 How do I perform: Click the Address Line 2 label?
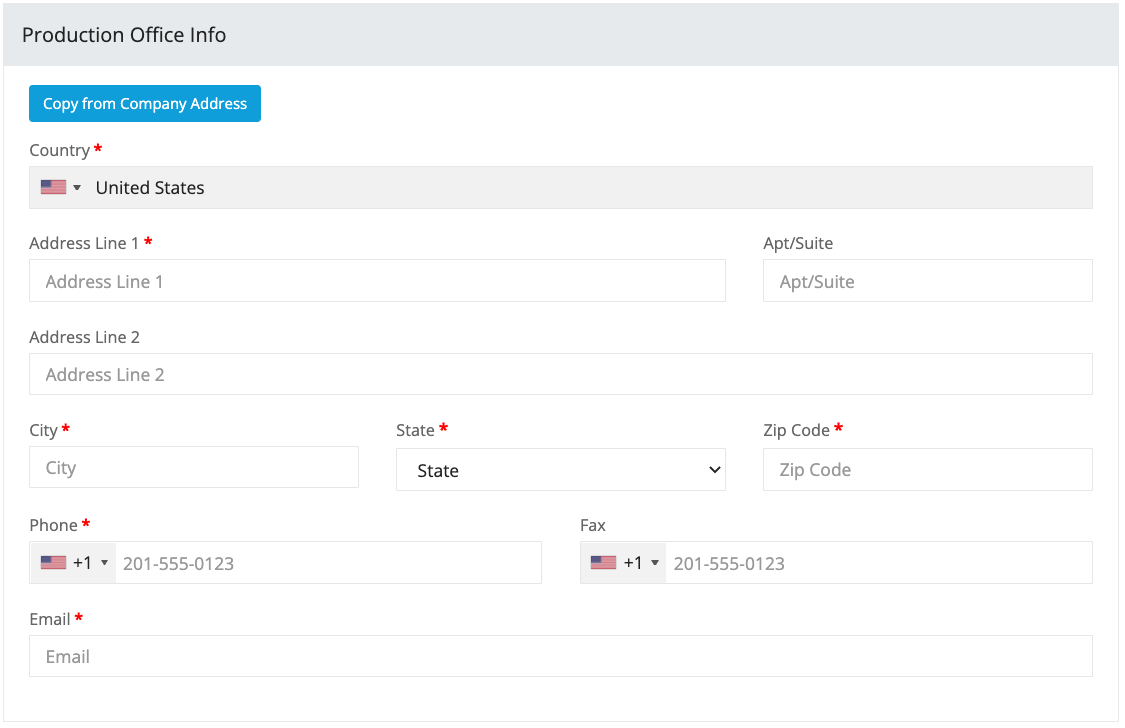[85, 337]
